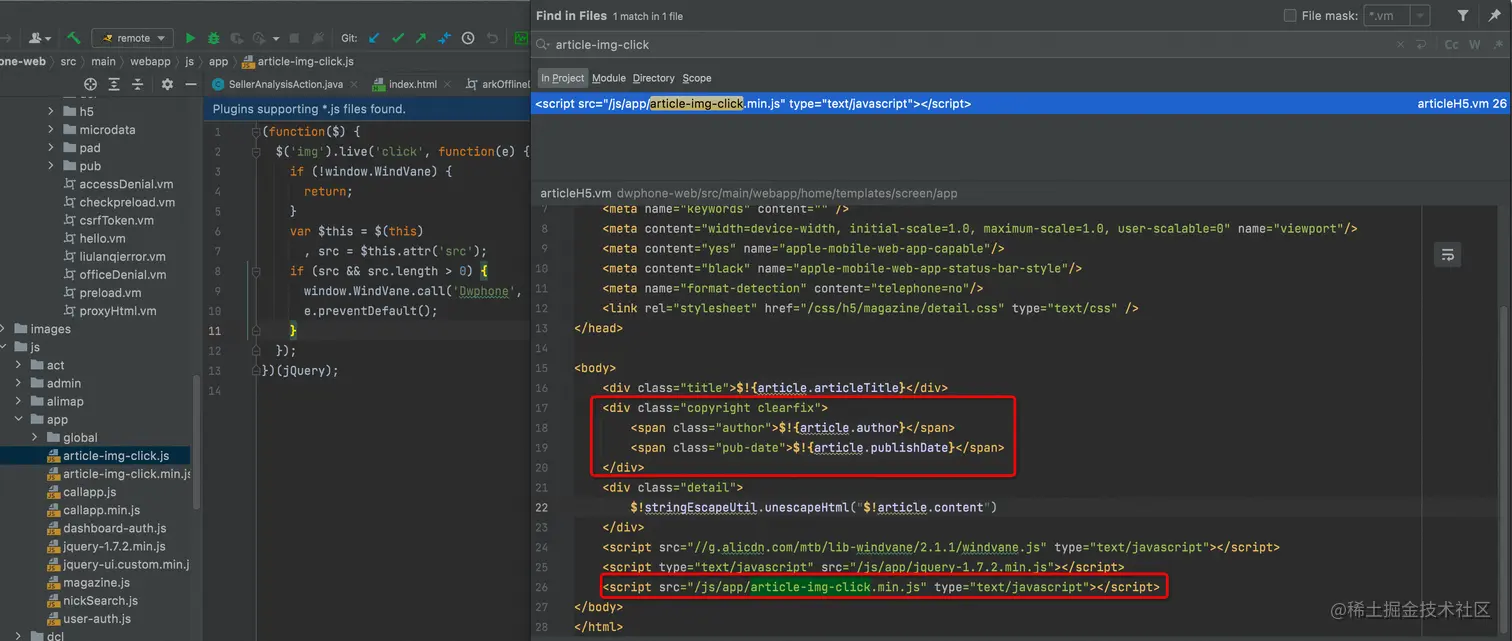
Task: Click the Git commit green checkmark
Action: pos(398,38)
